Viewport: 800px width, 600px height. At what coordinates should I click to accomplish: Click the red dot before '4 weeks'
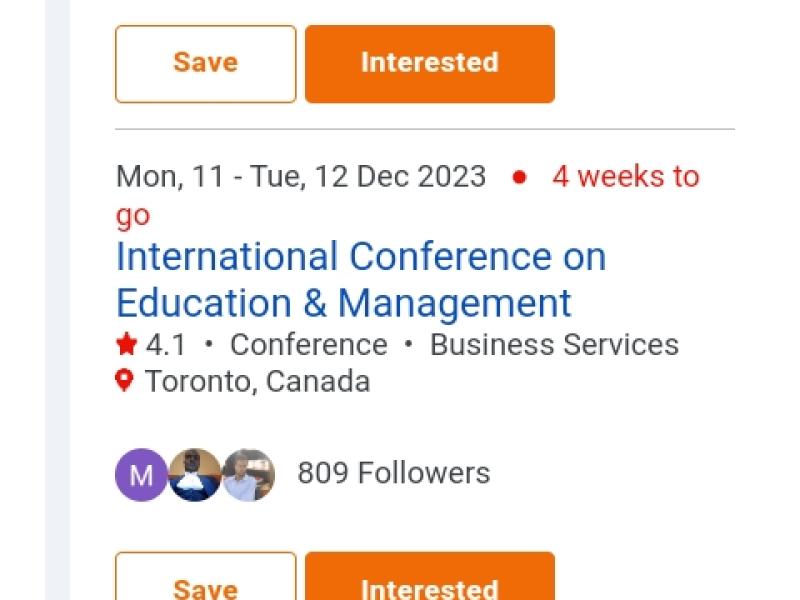point(519,178)
